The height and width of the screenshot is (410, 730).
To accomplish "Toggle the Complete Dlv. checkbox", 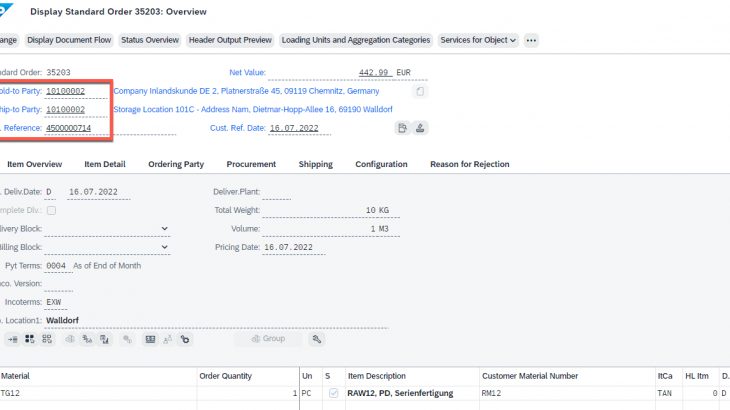I will [52, 210].
